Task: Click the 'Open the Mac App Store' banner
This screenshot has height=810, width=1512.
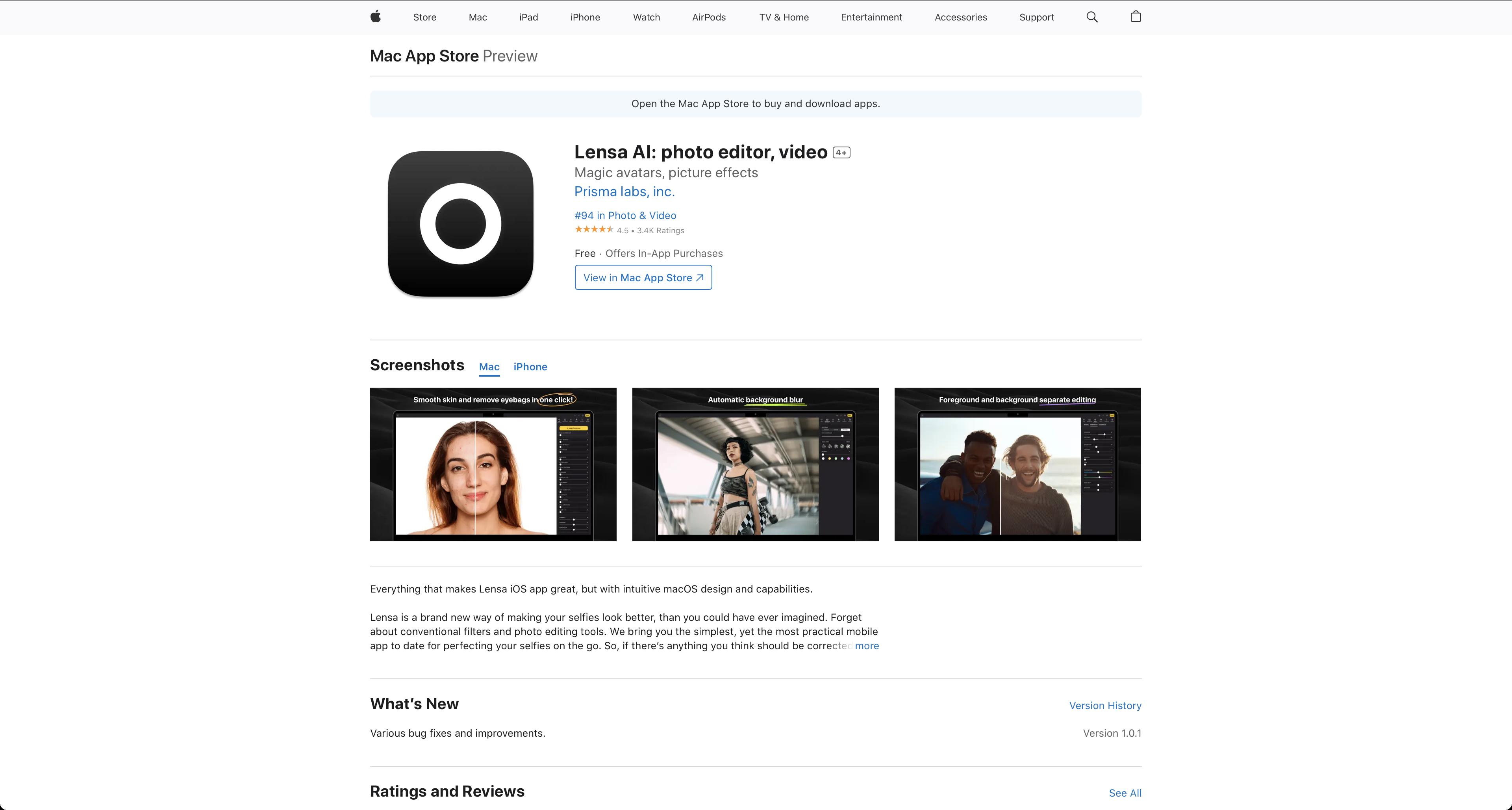Action: click(x=756, y=104)
